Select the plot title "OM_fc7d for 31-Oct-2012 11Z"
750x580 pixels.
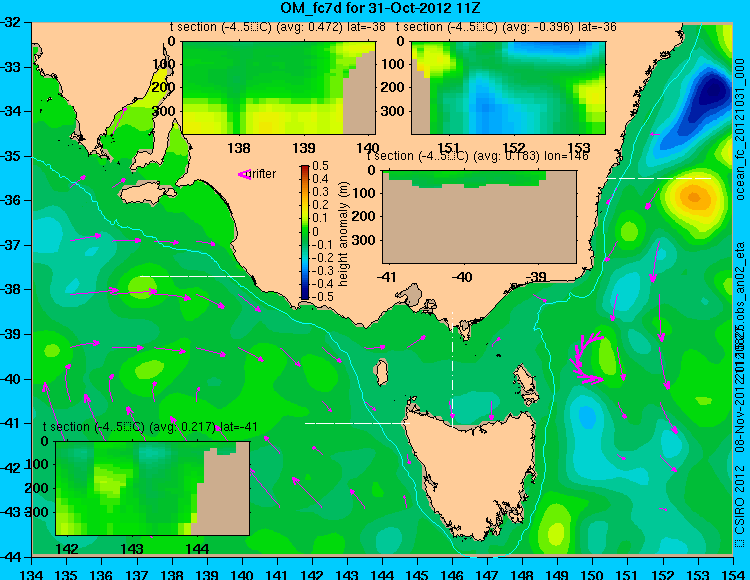[380, 8]
